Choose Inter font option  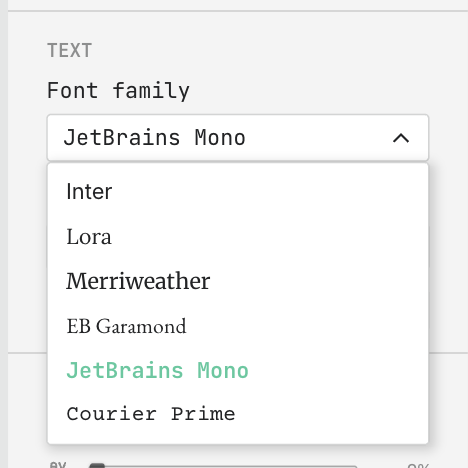tap(238, 191)
